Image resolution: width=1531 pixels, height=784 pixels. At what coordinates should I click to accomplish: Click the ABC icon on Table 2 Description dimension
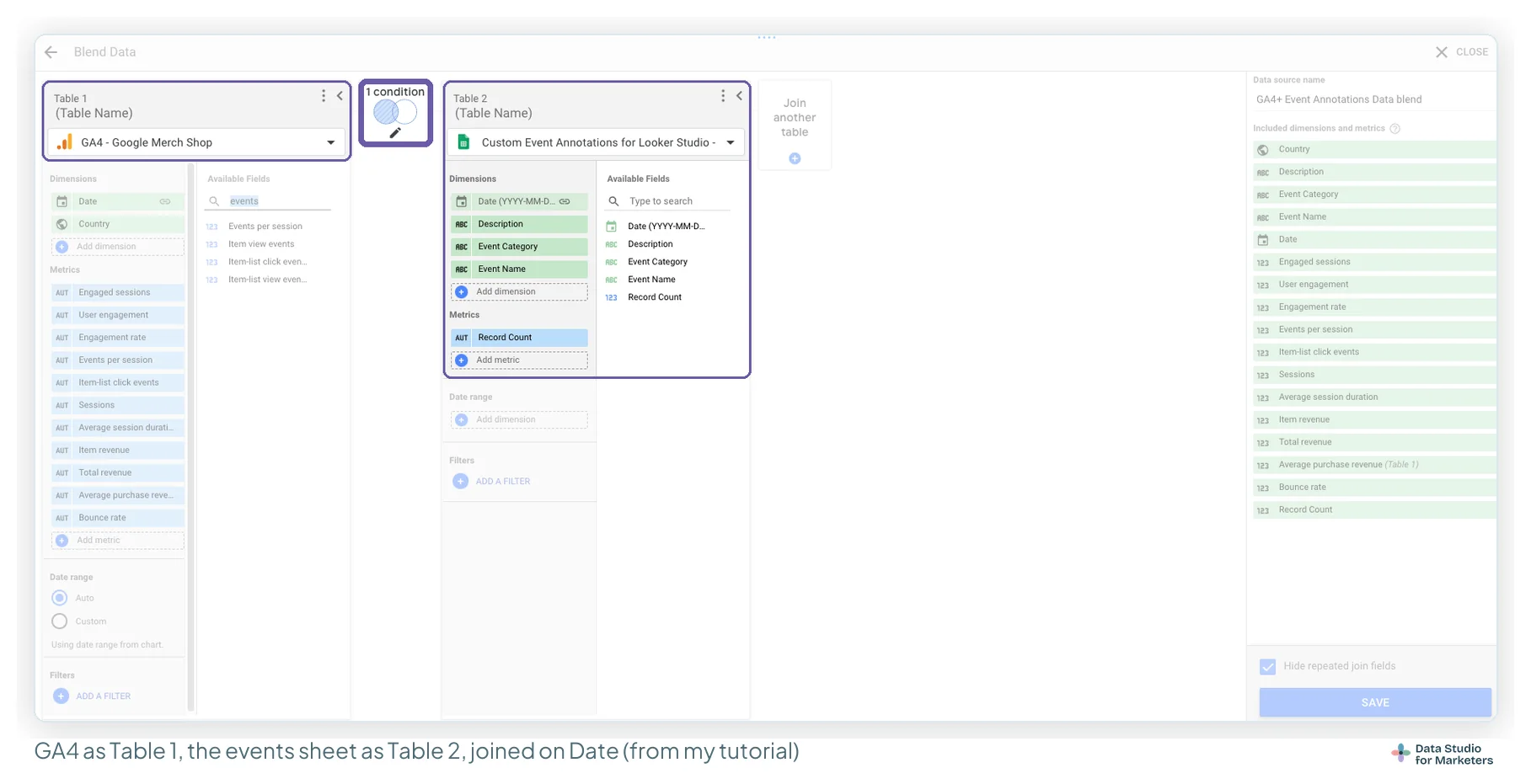[x=462, y=224]
